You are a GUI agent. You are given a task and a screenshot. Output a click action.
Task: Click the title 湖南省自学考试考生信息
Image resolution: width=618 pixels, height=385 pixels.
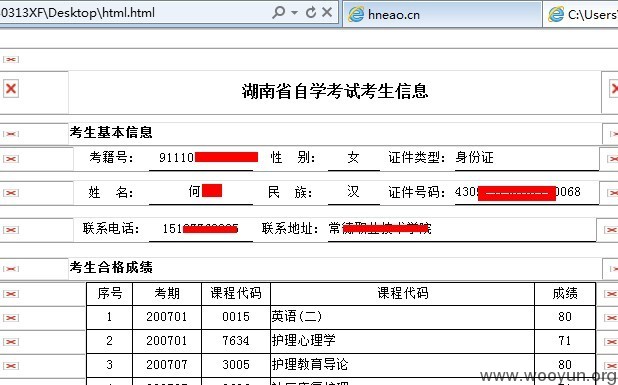coord(335,91)
